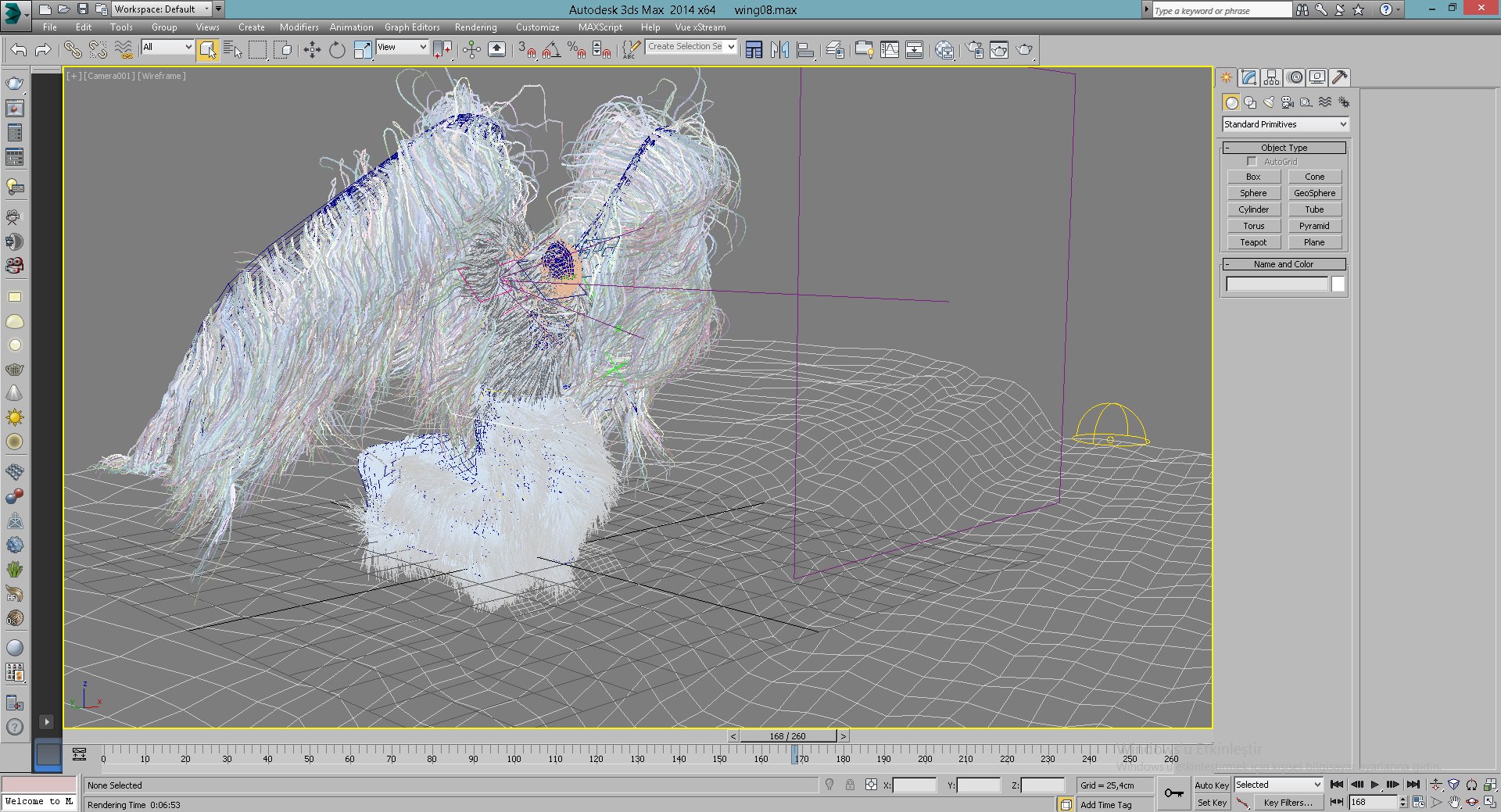Select the Lights category icon
Image resolution: width=1501 pixels, height=812 pixels.
(1269, 102)
